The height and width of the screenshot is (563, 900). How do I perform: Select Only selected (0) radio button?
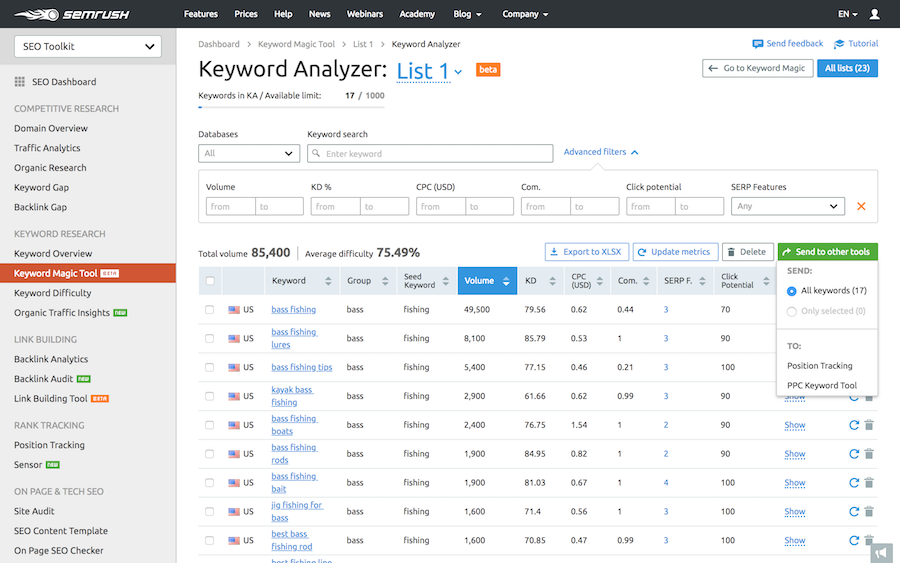click(x=792, y=311)
